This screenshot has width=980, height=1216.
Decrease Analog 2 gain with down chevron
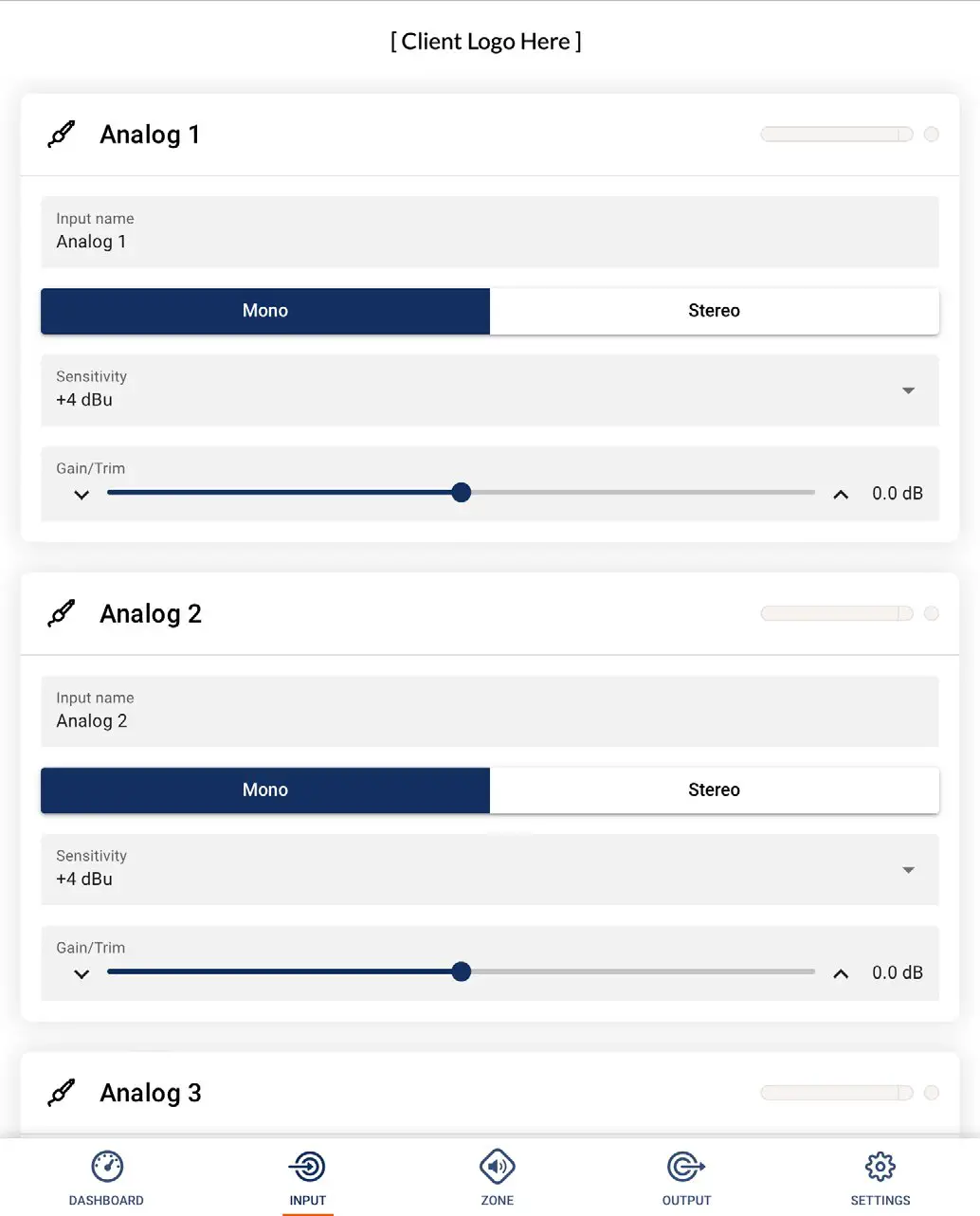point(82,974)
